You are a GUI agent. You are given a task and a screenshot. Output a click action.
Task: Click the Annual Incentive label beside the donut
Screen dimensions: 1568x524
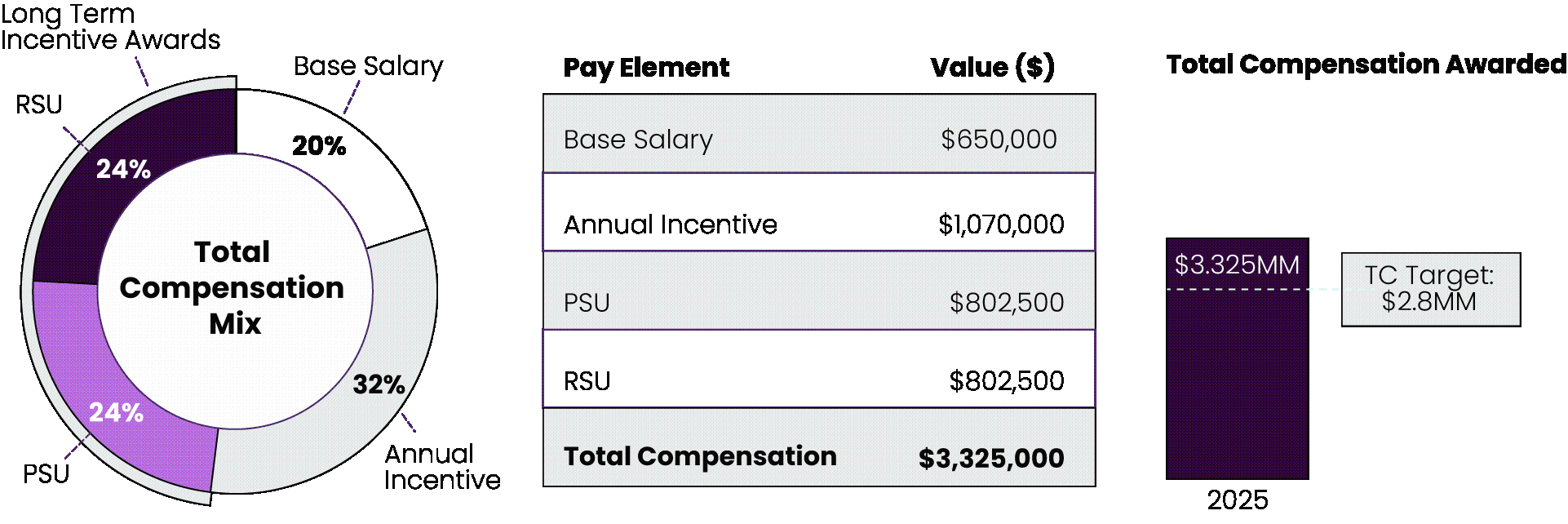click(441, 467)
